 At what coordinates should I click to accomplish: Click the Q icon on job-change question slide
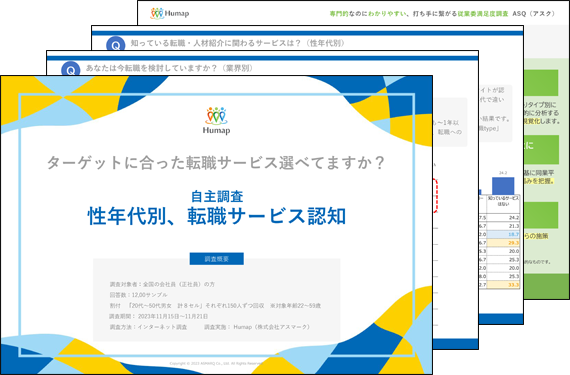71,68
